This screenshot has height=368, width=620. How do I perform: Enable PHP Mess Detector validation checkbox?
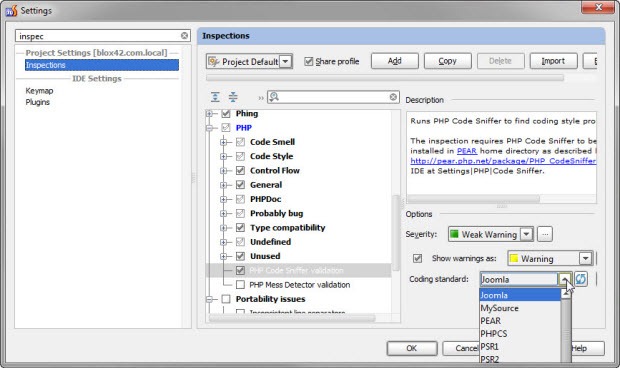coord(240,285)
